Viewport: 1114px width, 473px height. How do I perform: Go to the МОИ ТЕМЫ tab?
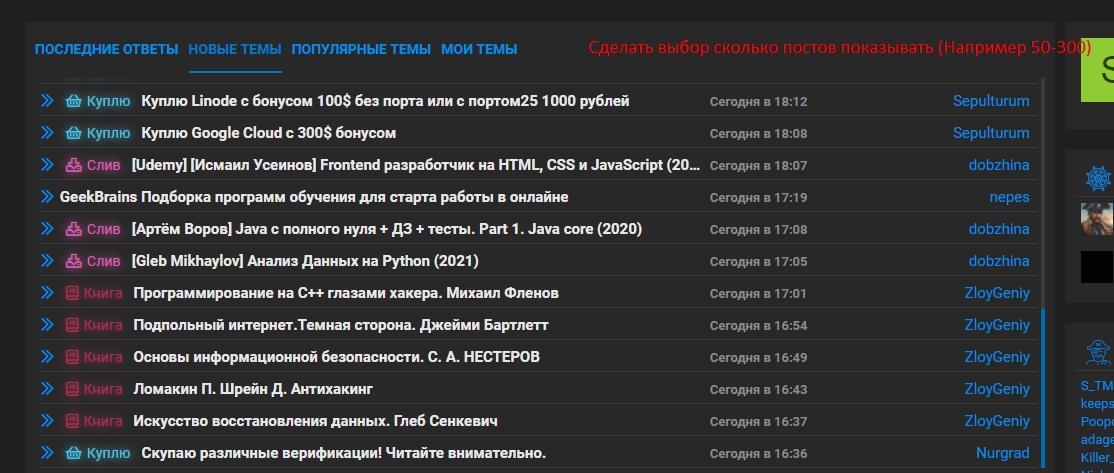pos(479,49)
